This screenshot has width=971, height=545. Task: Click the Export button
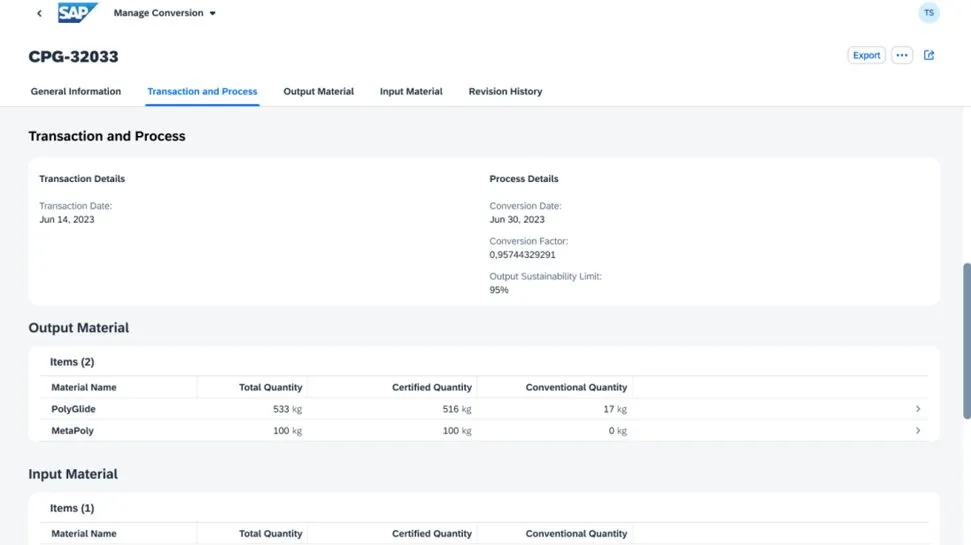866,55
